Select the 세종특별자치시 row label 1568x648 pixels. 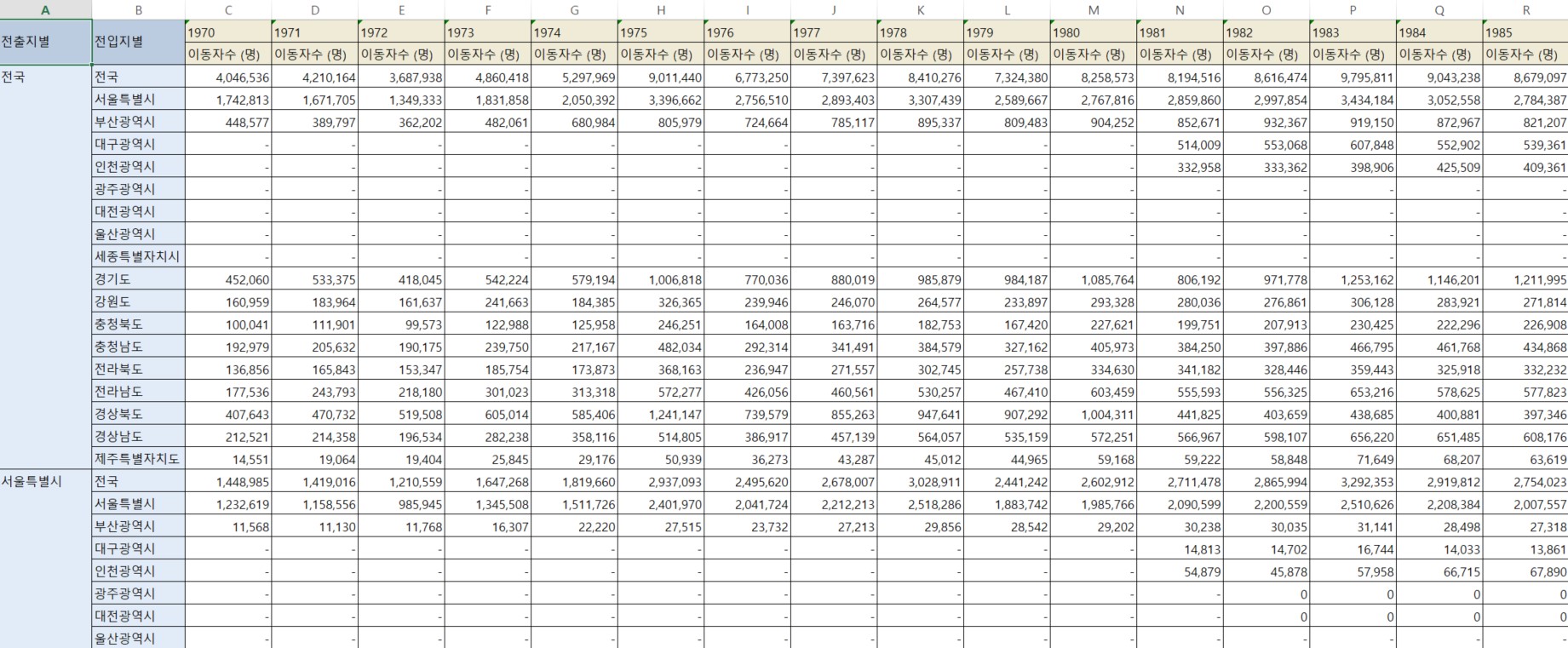point(139,256)
